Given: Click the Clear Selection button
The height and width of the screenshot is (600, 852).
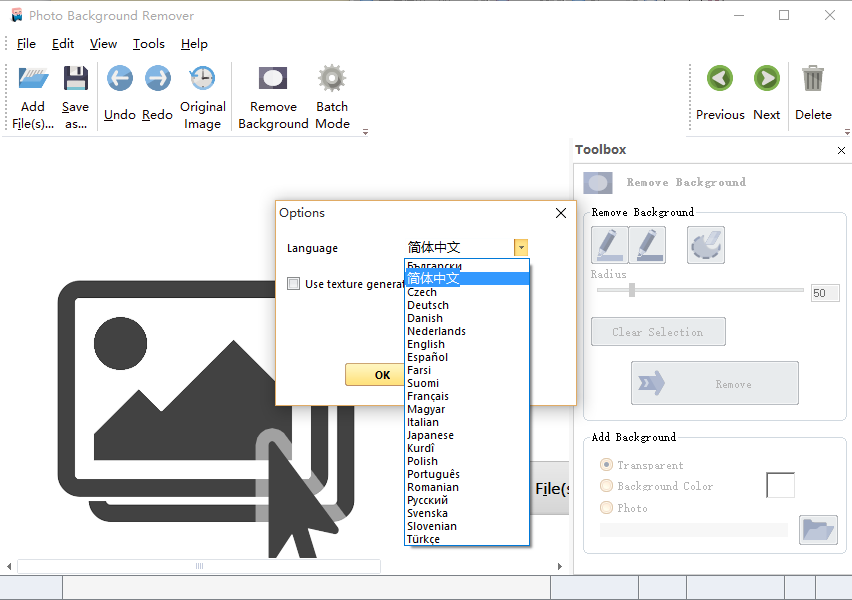Looking at the screenshot, I should coord(658,332).
